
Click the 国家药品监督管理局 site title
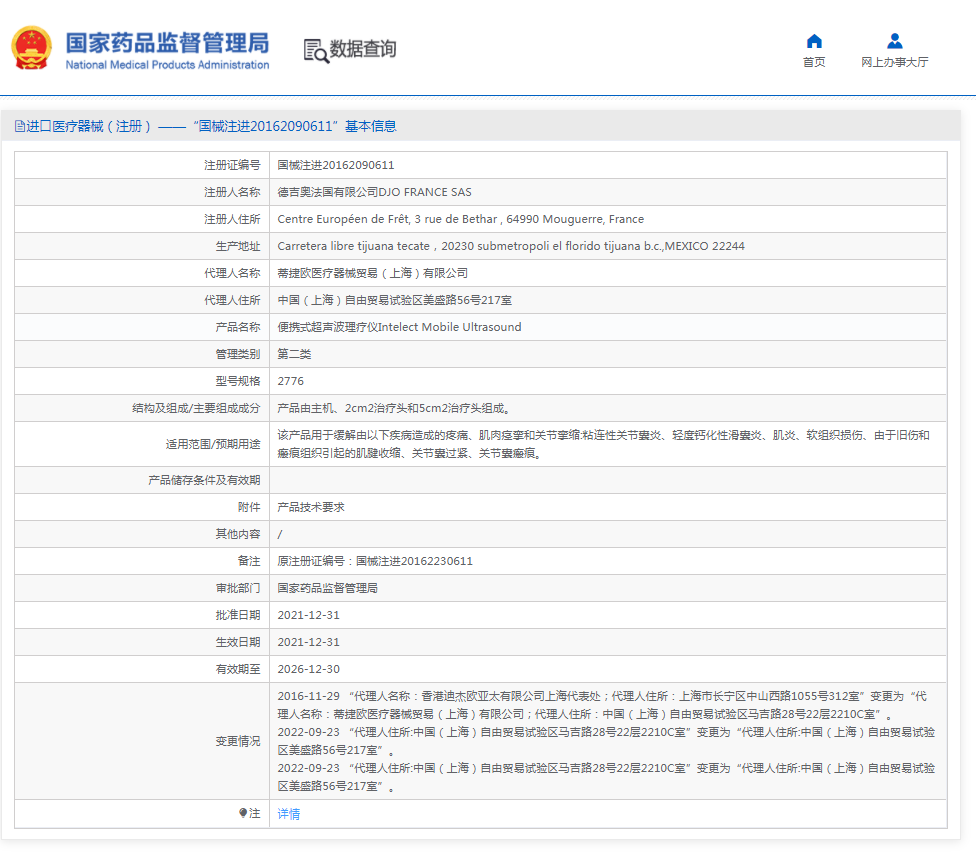pos(167,42)
